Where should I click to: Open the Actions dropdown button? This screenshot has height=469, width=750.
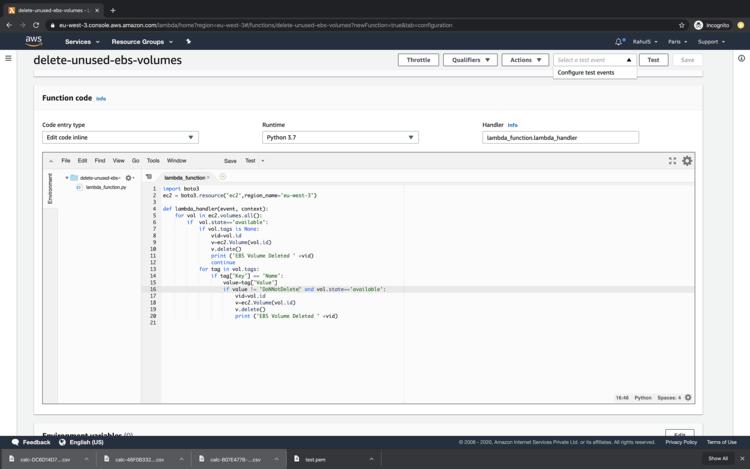tap(525, 60)
